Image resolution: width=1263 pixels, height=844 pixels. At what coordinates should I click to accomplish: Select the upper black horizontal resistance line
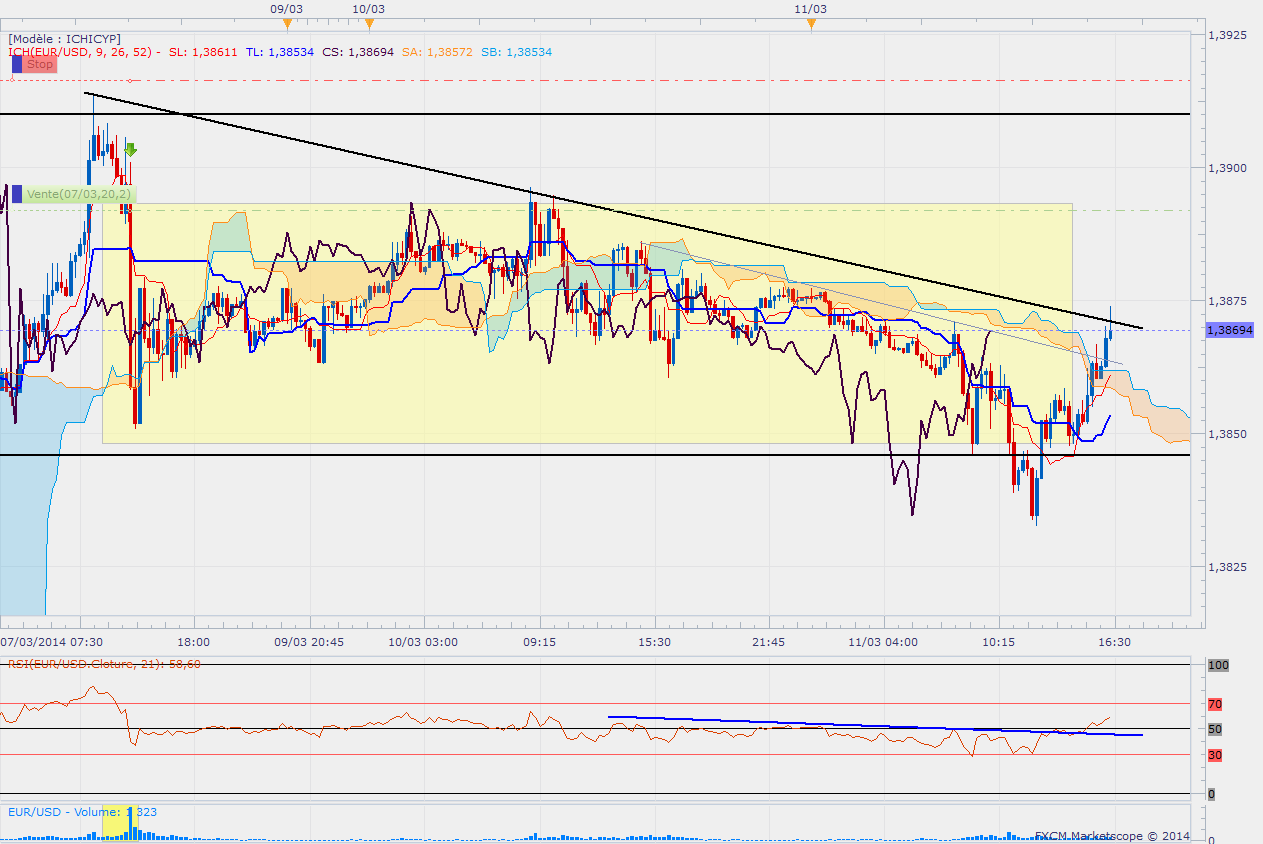pos(595,114)
